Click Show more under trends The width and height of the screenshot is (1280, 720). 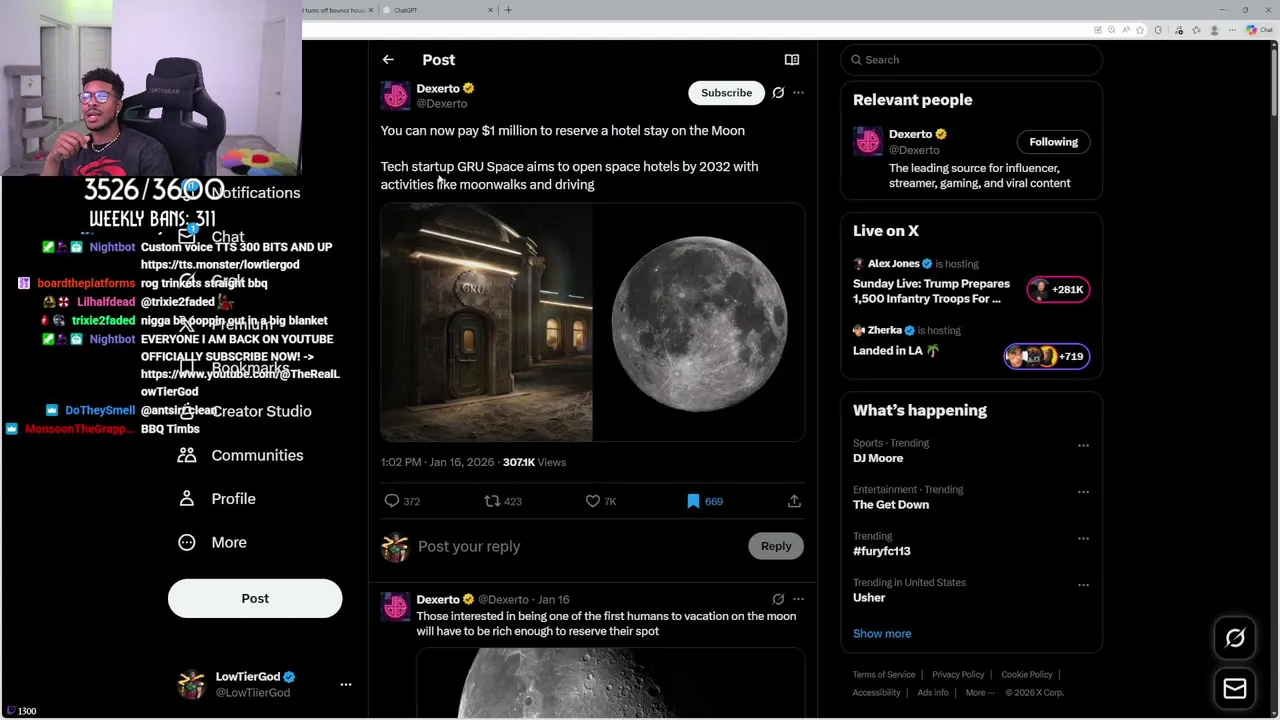coord(882,633)
